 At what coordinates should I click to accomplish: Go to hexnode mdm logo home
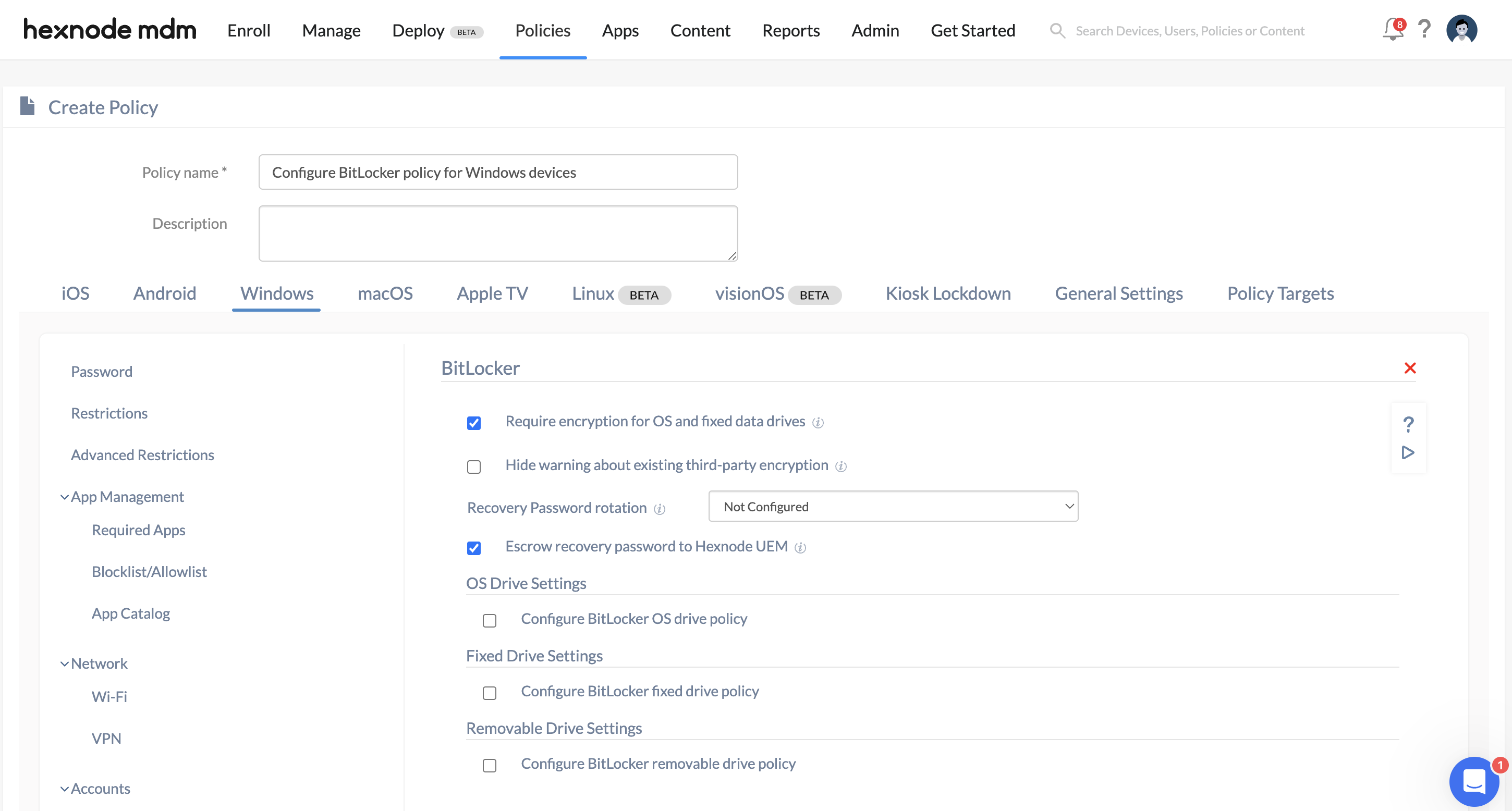109,29
